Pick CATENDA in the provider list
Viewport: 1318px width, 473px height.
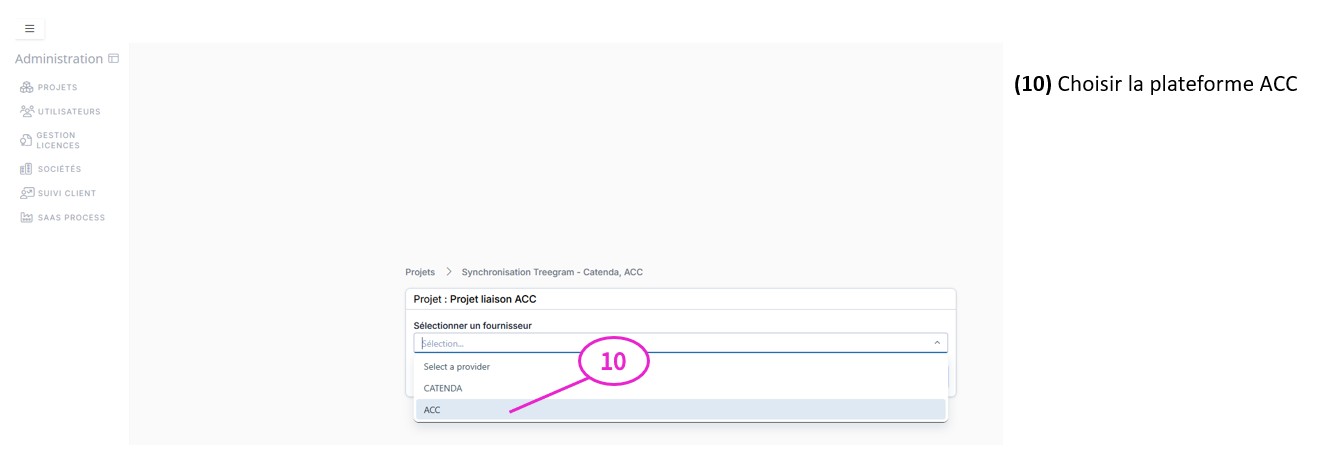(x=443, y=388)
